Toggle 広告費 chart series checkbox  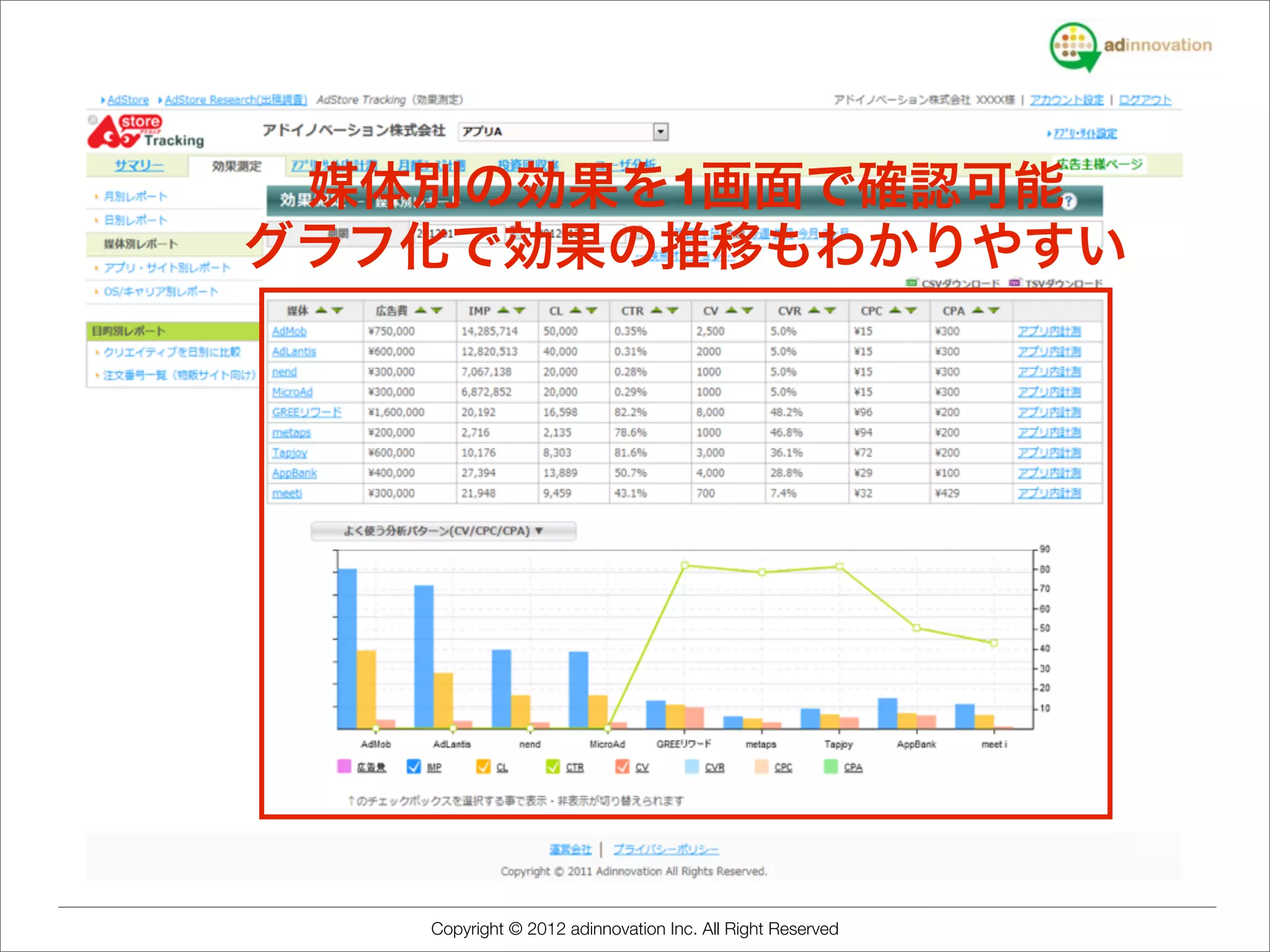click(344, 766)
